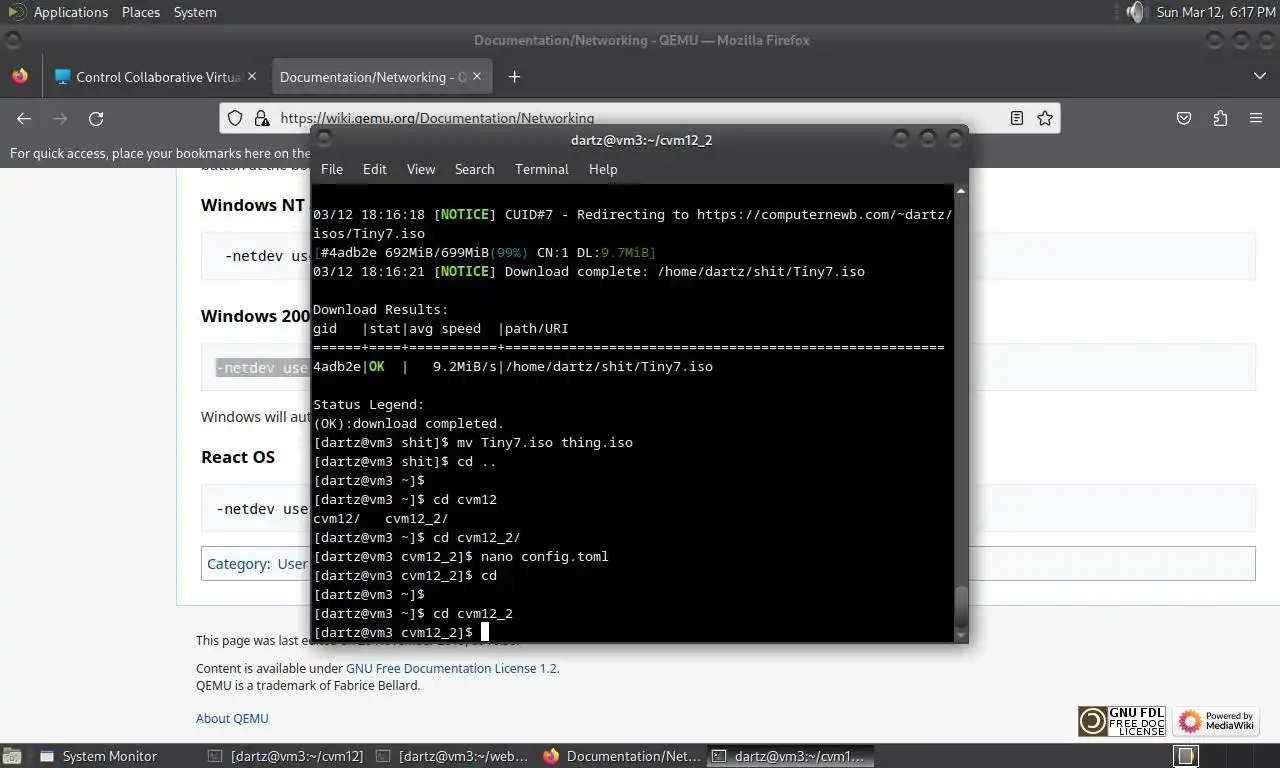Image resolution: width=1280 pixels, height=768 pixels.
Task: Click the 'Download Results:' terminal text
Action: [381, 309]
